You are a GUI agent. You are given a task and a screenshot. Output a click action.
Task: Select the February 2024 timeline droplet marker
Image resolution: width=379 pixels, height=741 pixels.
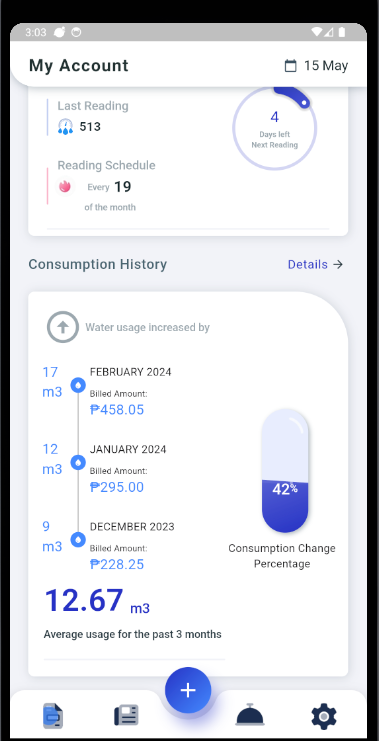pos(78,385)
